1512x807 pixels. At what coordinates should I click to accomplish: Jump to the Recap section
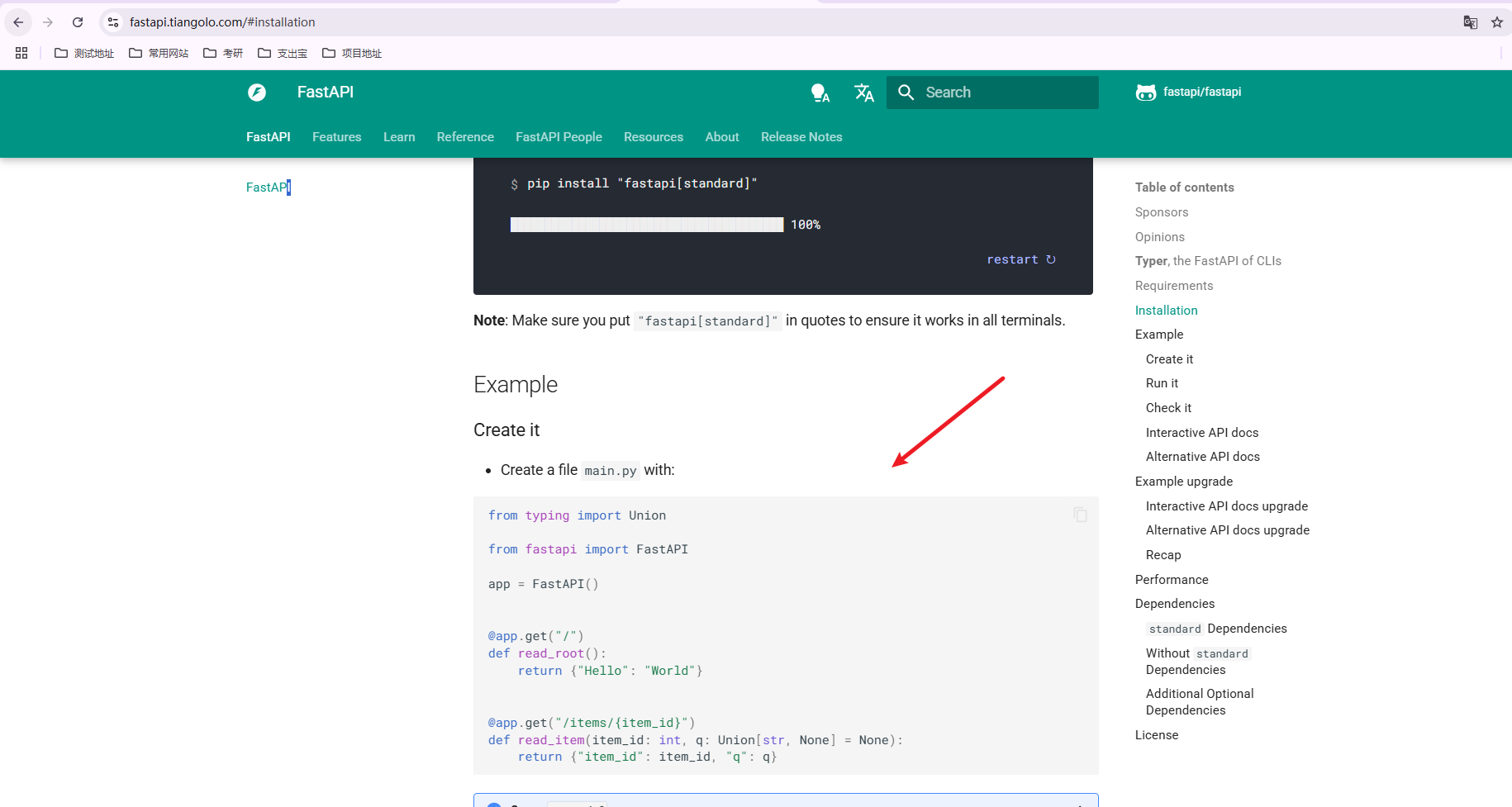pos(1163,555)
